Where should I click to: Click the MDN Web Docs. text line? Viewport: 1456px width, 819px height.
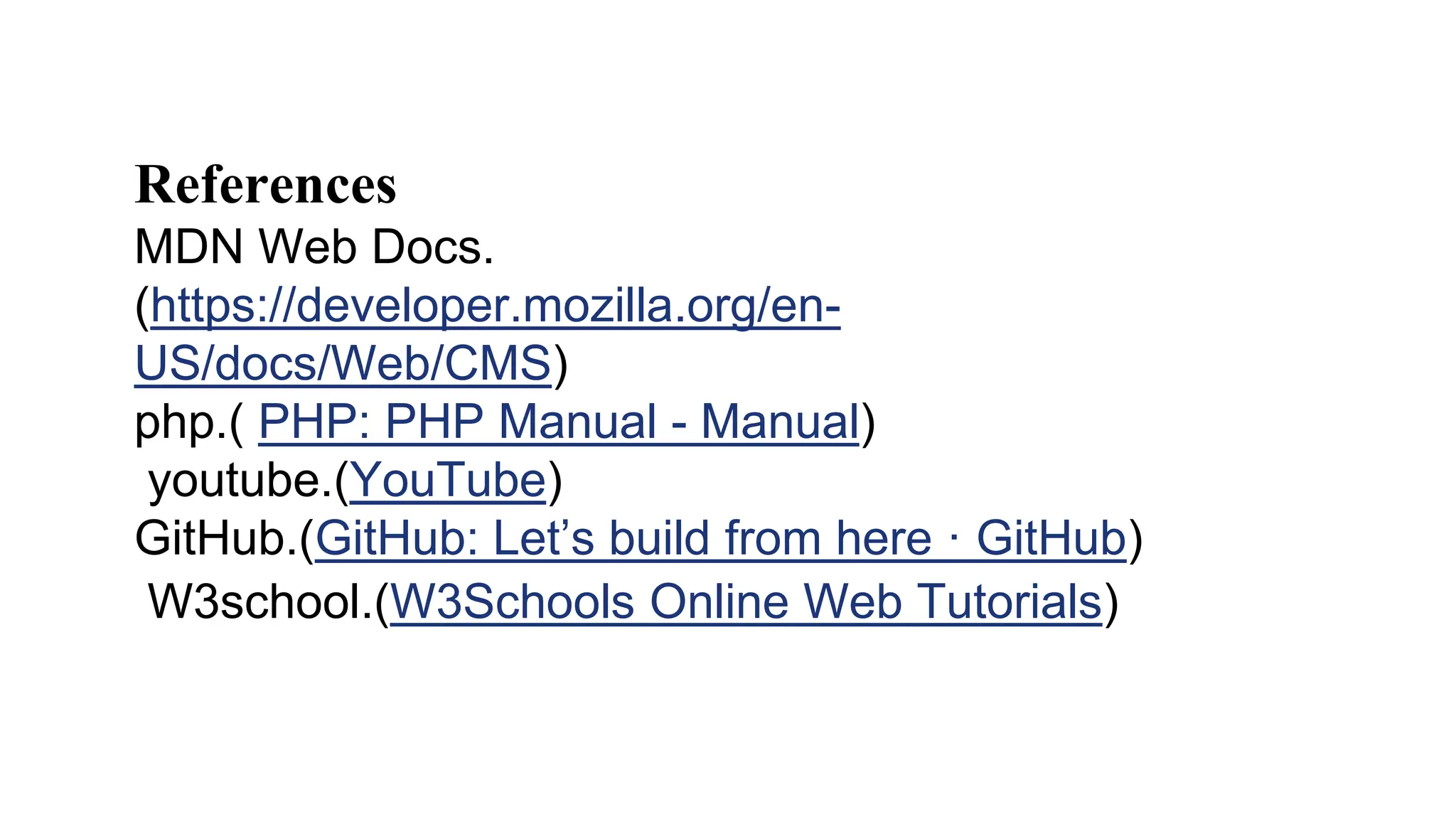[x=314, y=247]
